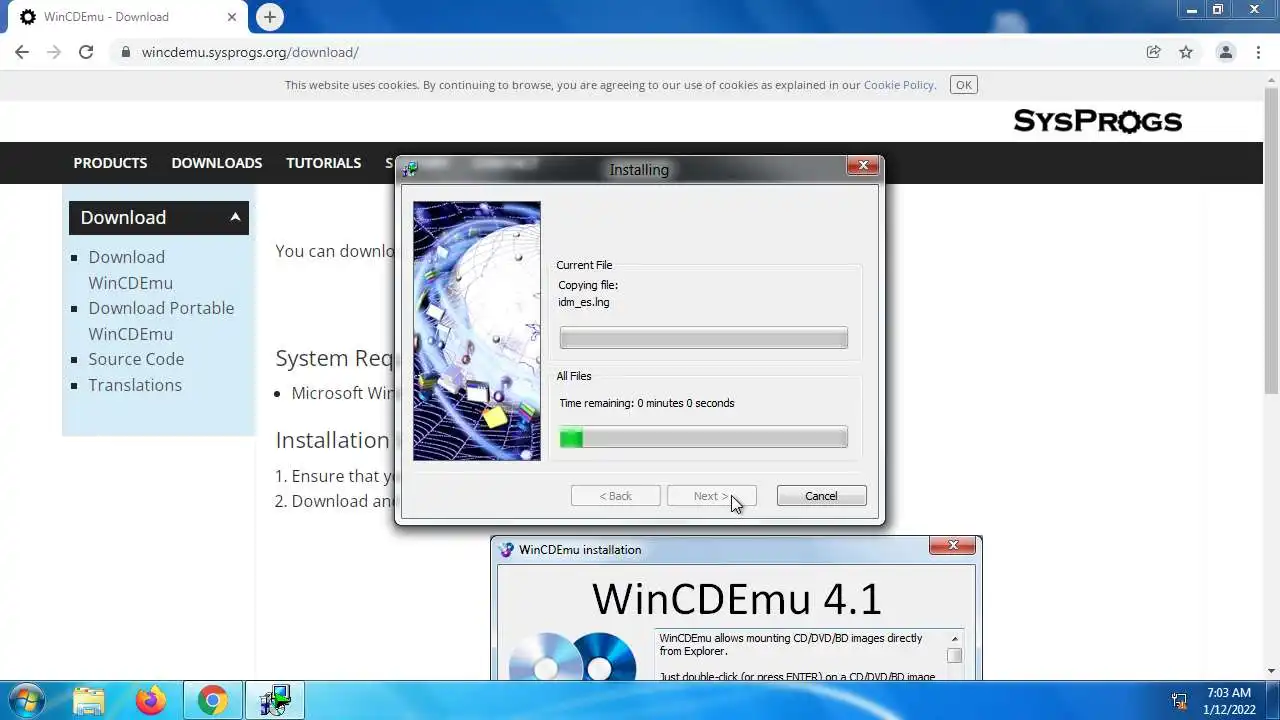This screenshot has height=720, width=1280.
Task: Switch to Chrome in the taskbar
Action: point(212,701)
